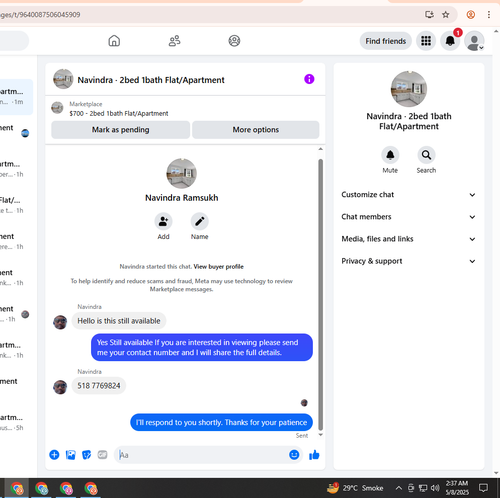
Task: Click chat scrollbar up arrow
Action: [x=320, y=149]
